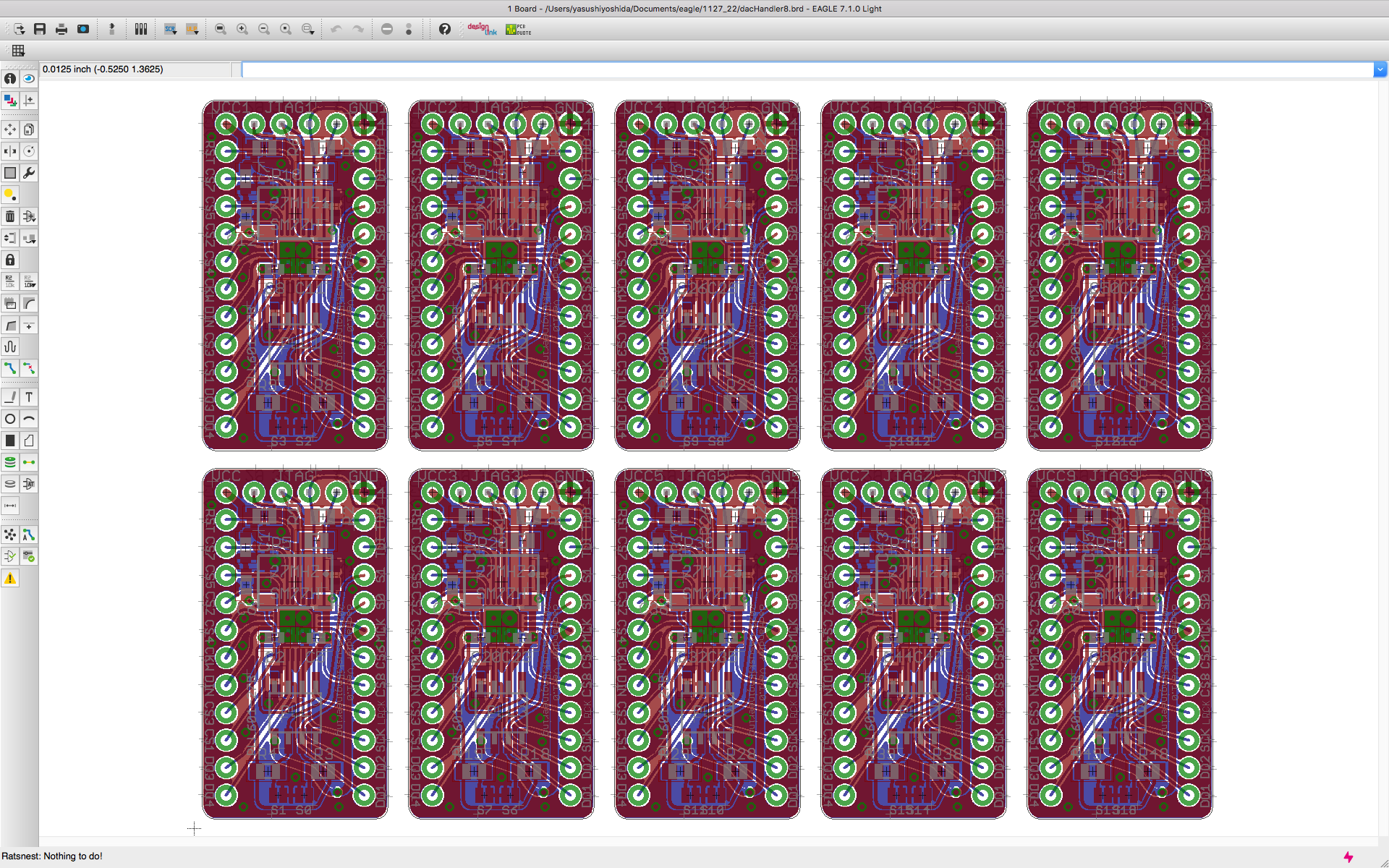Click the Stop command icon
The width and height of the screenshot is (1389, 868).
coord(387,29)
